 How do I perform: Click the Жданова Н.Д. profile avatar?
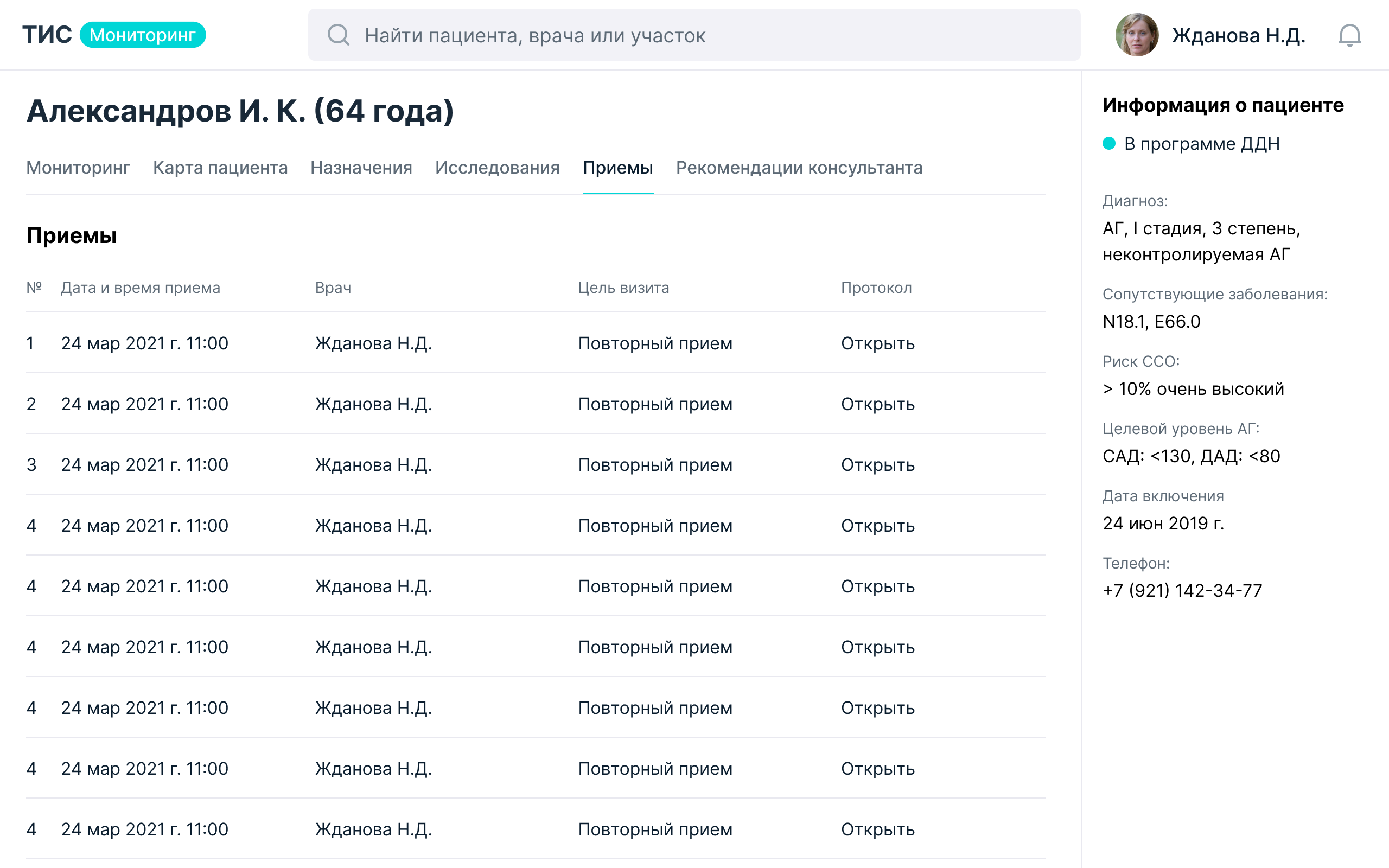click(1137, 35)
